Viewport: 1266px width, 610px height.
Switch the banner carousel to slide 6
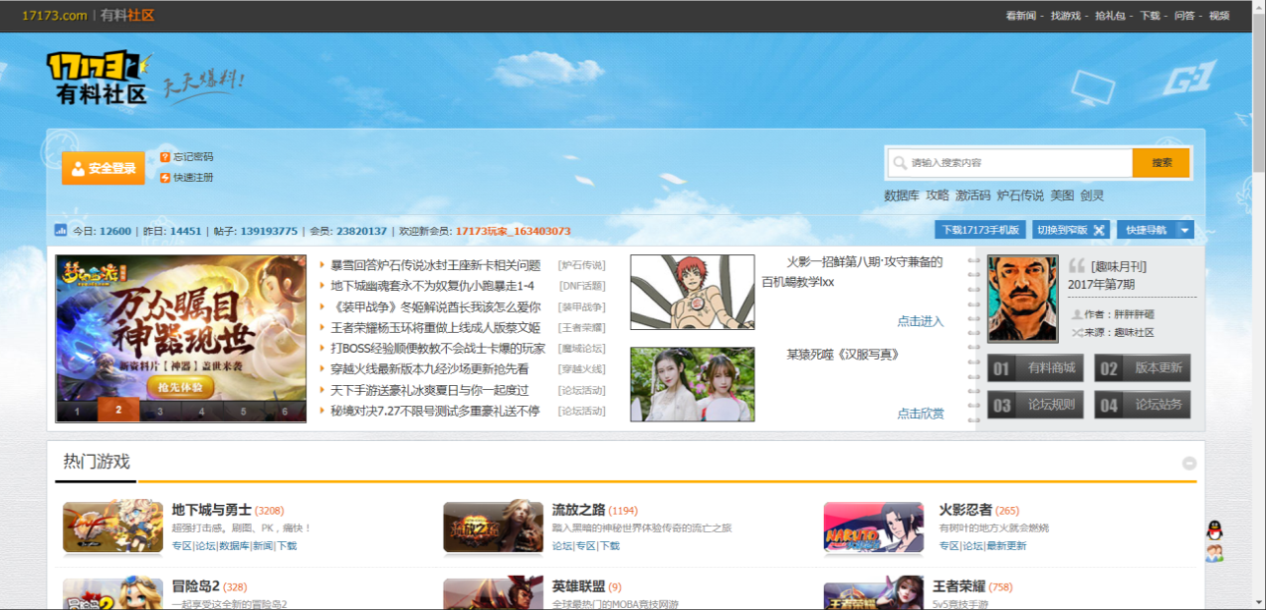click(x=286, y=411)
